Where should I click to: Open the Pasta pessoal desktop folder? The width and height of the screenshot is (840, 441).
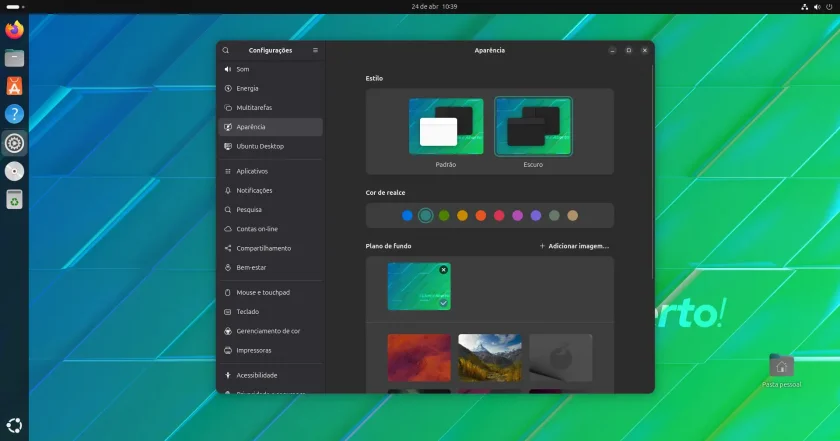(x=782, y=370)
